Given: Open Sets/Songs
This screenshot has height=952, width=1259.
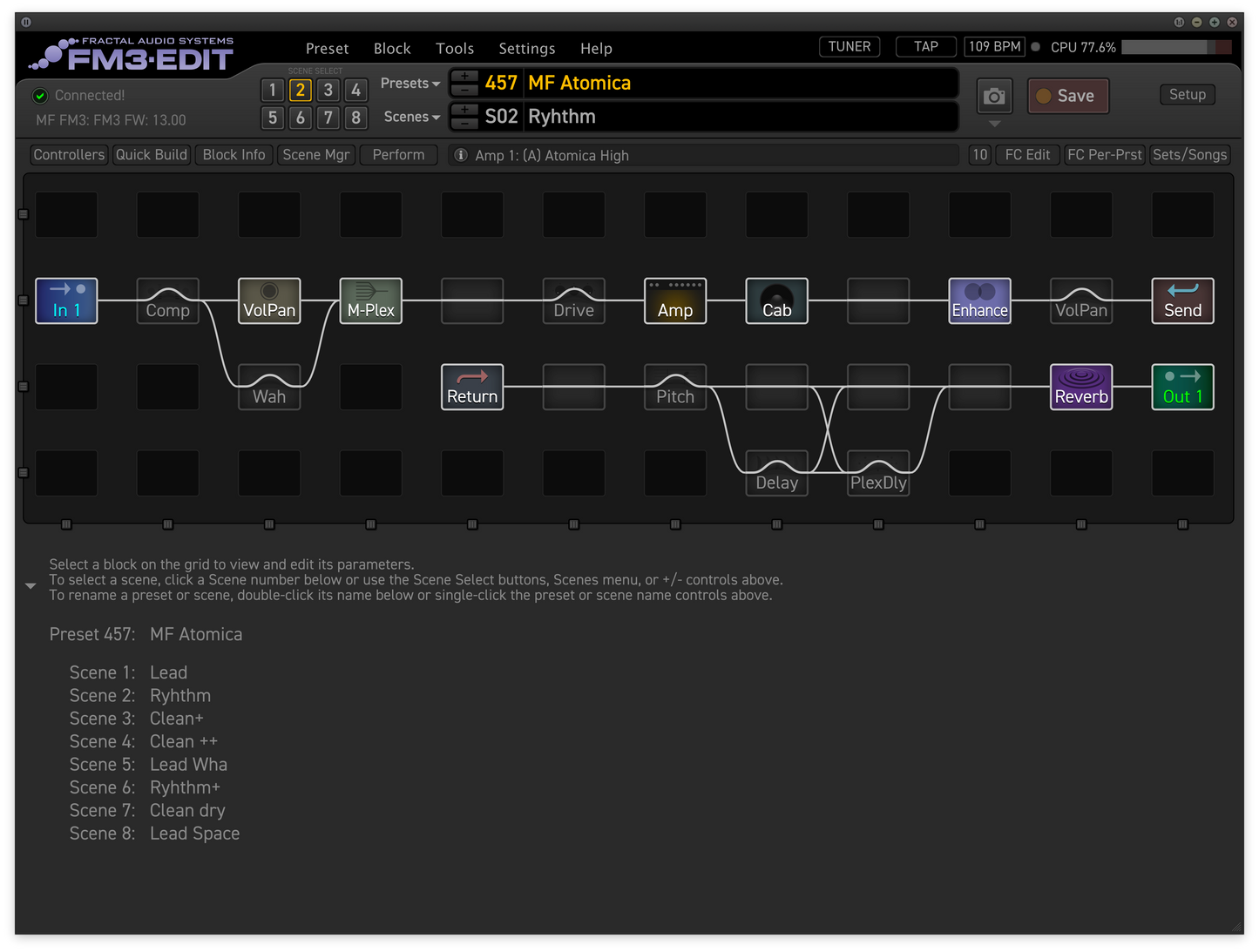Looking at the screenshot, I should (x=1190, y=155).
